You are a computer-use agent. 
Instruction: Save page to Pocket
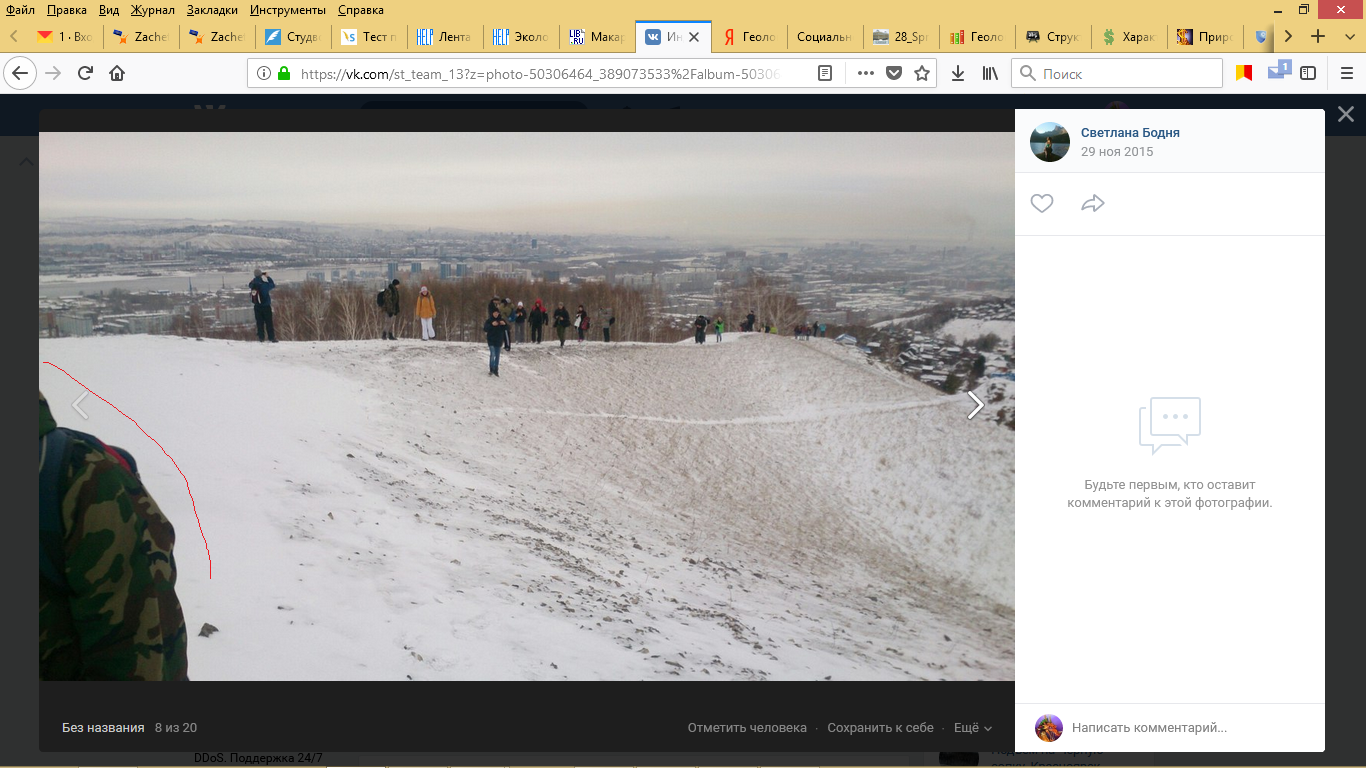894,73
